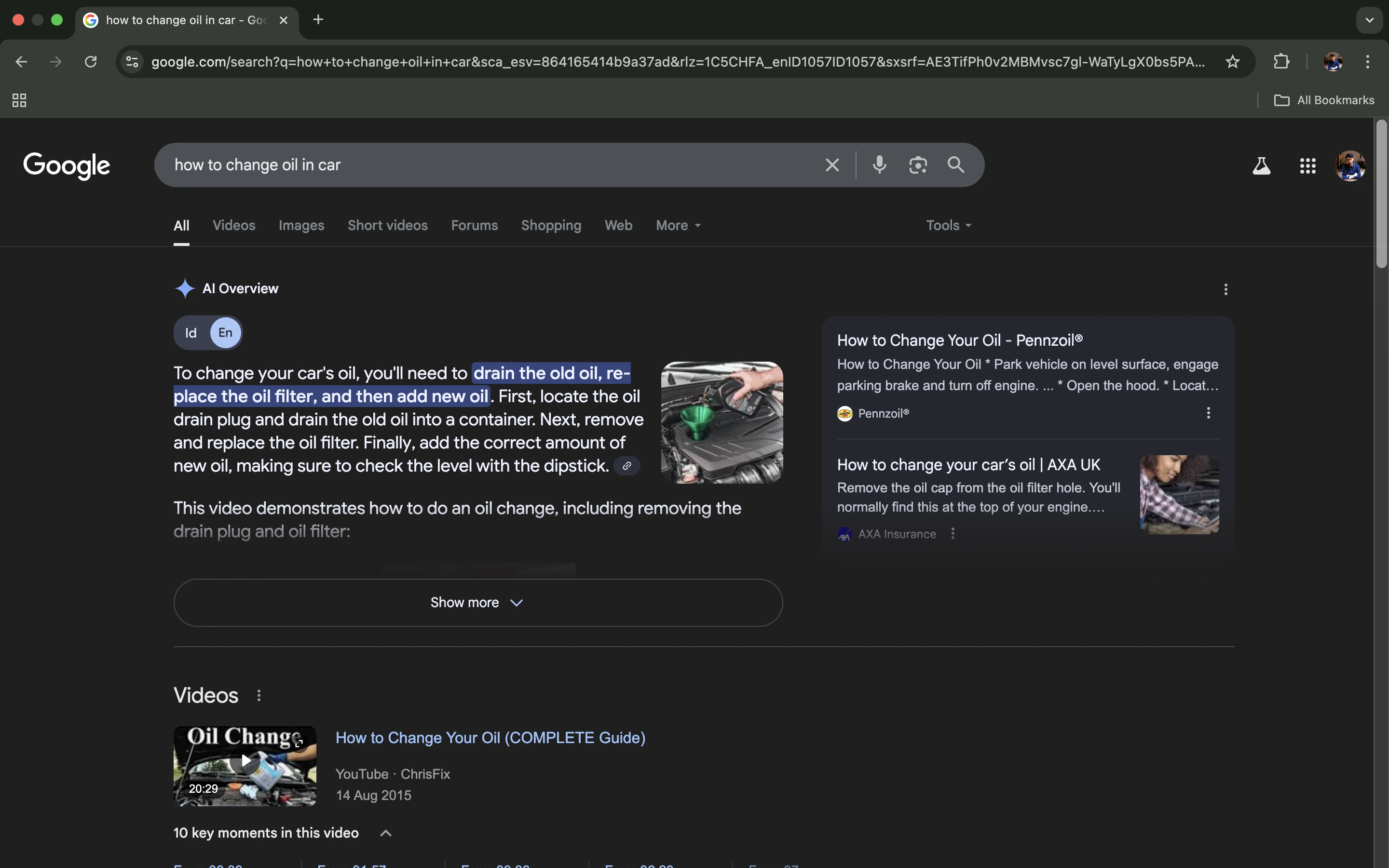Go to Google home via the logo
The height and width of the screenshot is (868, 1389).
(x=67, y=166)
